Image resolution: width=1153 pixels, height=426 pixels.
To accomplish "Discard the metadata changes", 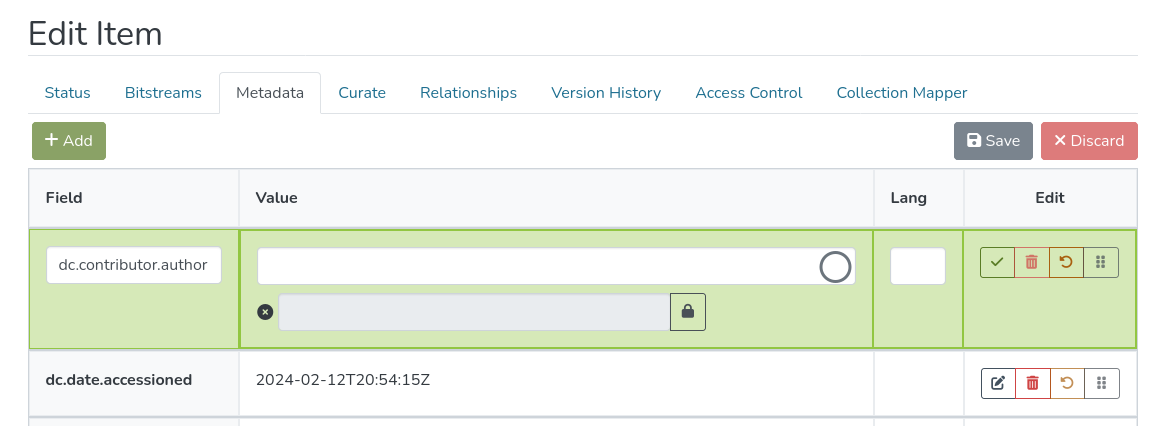I will (1089, 141).
